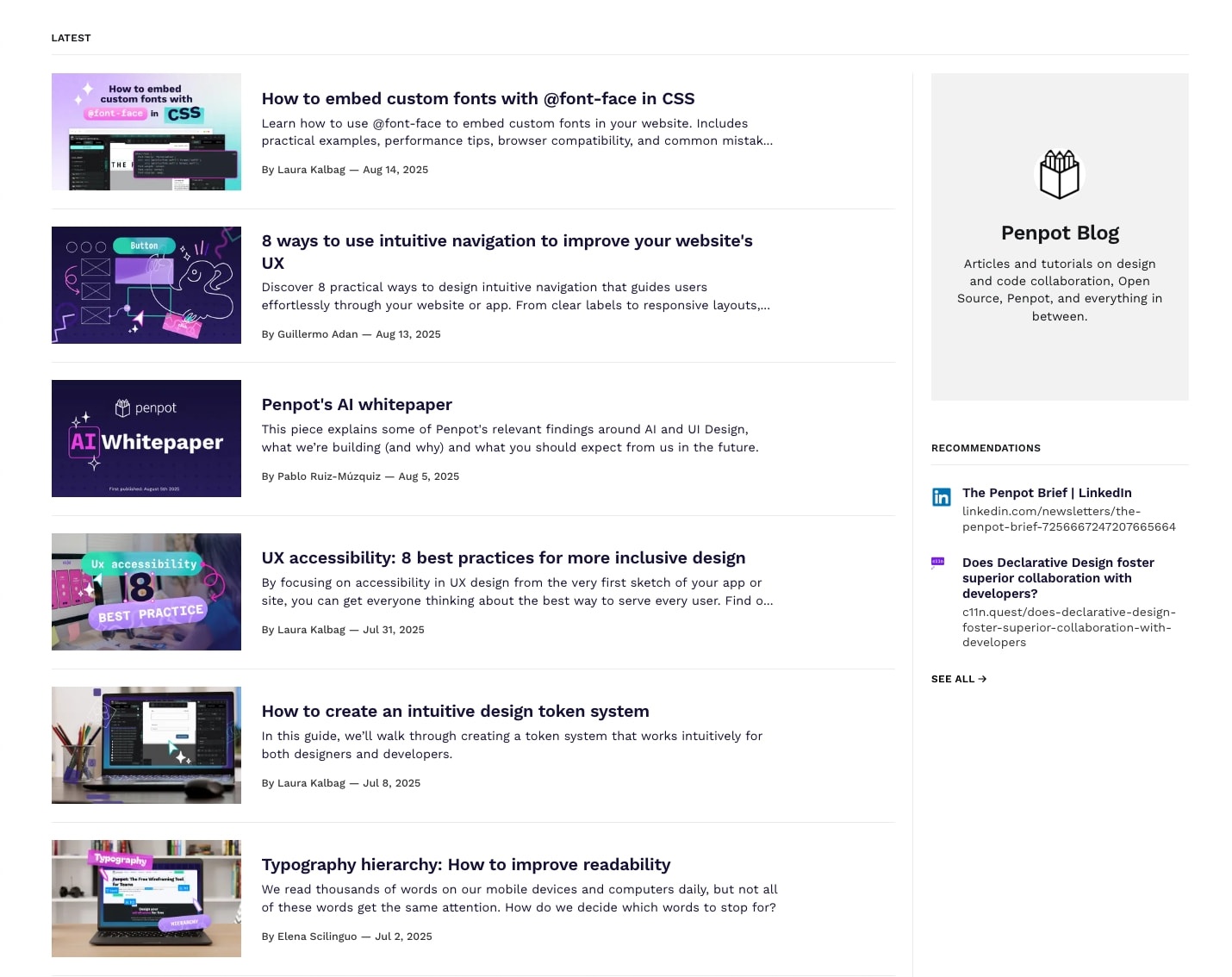Click byline 'By Elena Scilinguo — Jul 2, 2025'
Viewport: 1232px width, 977px height.
[347, 937]
